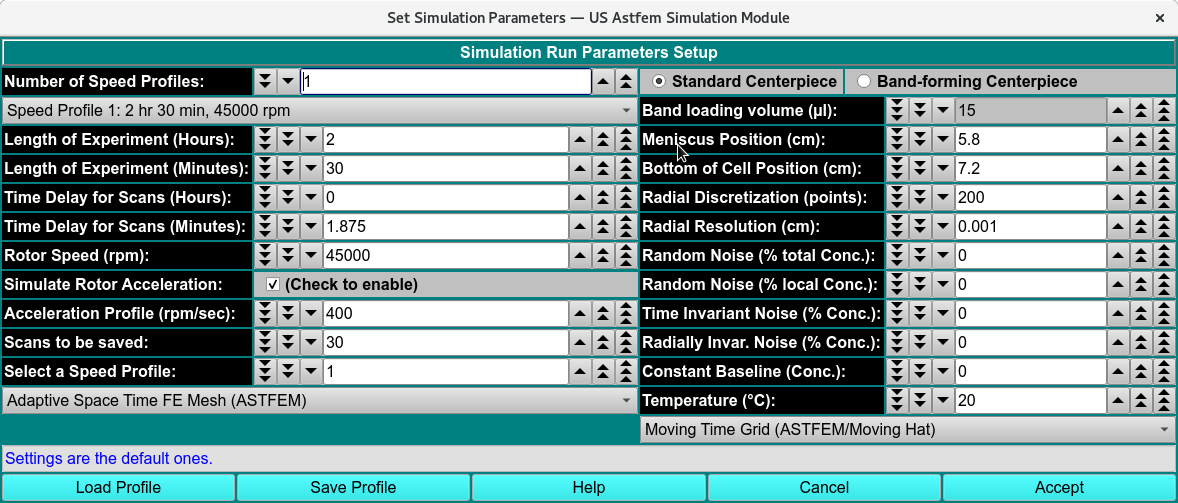Click double up arrow for Number of Speed Profiles
The height and width of the screenshot is (503, 1178).
tap(626, 81)
